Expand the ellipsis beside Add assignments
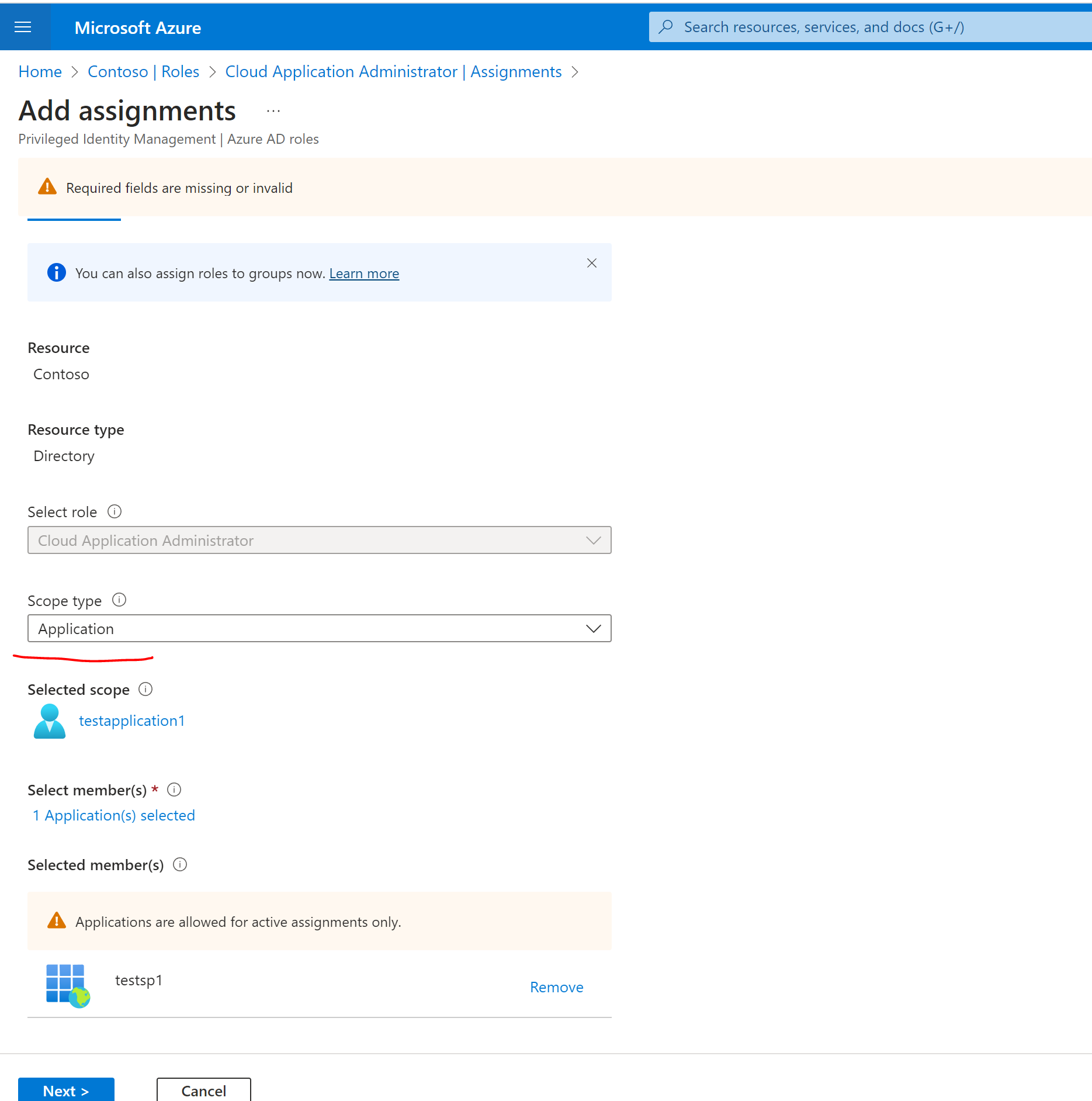Image resolution: width=1092 pixels, height=1101 pixels. 272,110
